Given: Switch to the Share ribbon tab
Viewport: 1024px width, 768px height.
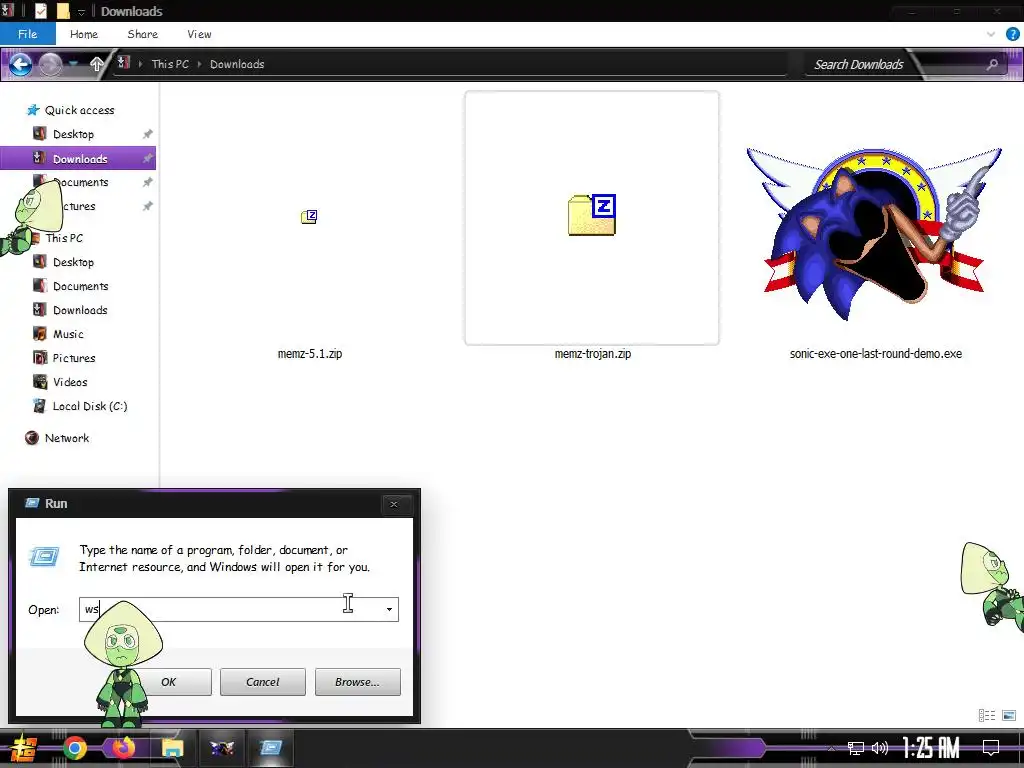Looking at the screenshot, I should click(x=142, y=34).
